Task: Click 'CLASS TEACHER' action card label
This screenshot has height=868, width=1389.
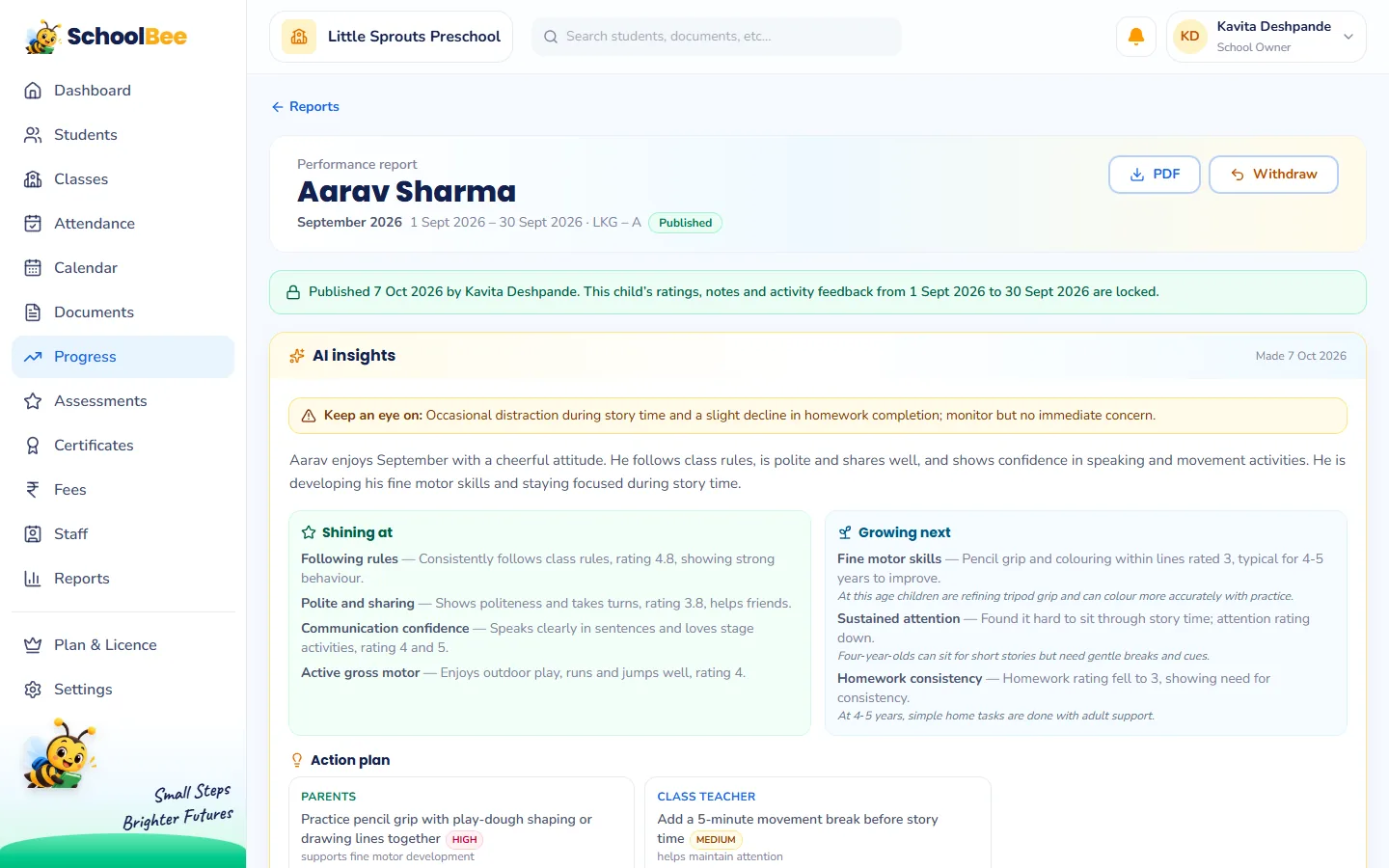Action: click(706, 797)
